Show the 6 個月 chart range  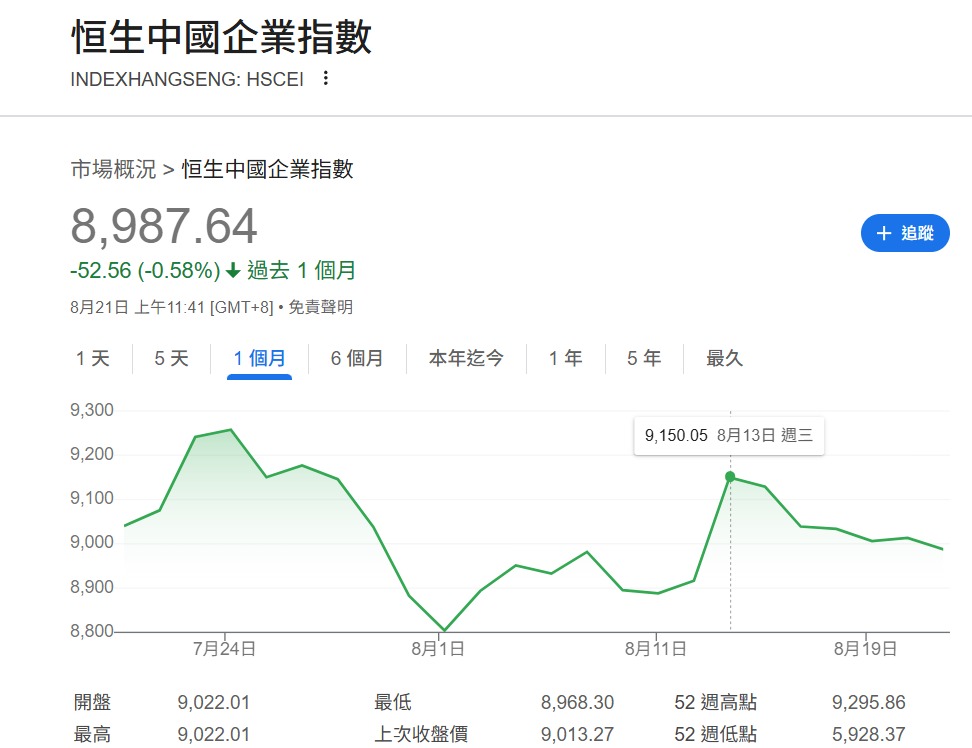click(x=357, y=359)
